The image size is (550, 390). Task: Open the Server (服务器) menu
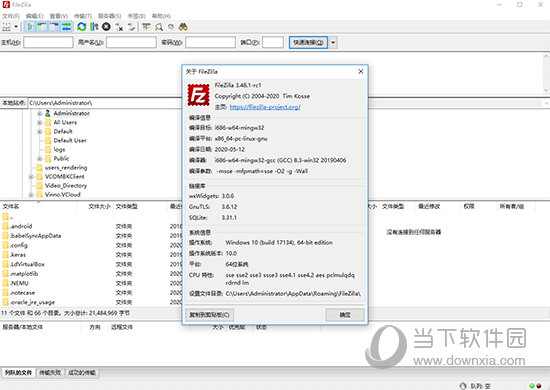coord(109,16)
